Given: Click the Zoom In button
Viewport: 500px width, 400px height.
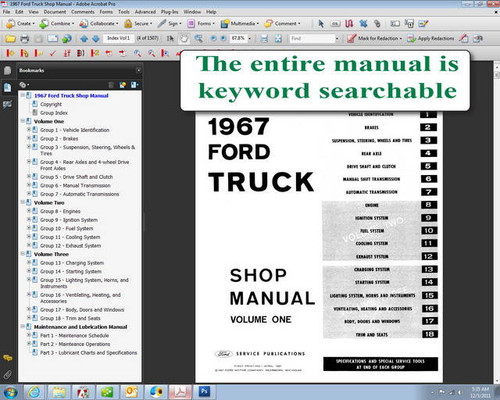Looking at the screenshot, I should click(x=223, y=39).
